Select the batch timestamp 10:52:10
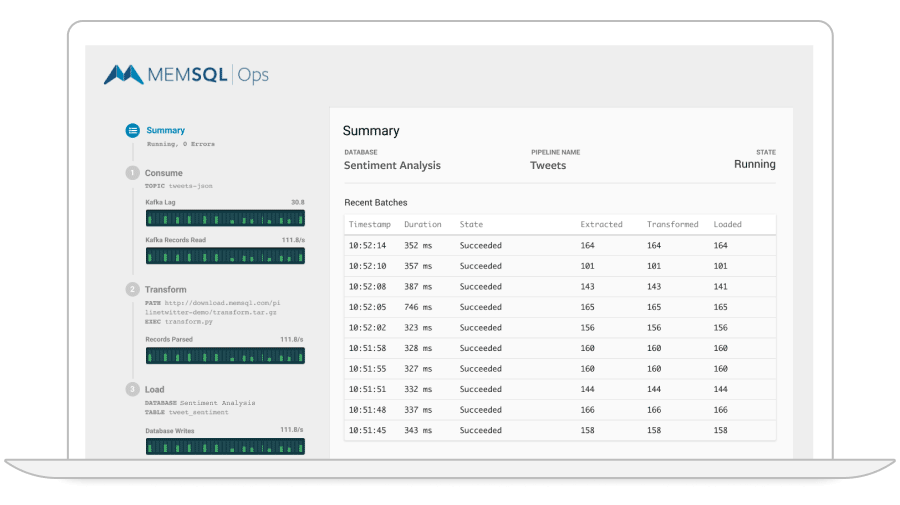Image resolution: width=900 pixels, height=505 pixels. (x=367, y=266)
